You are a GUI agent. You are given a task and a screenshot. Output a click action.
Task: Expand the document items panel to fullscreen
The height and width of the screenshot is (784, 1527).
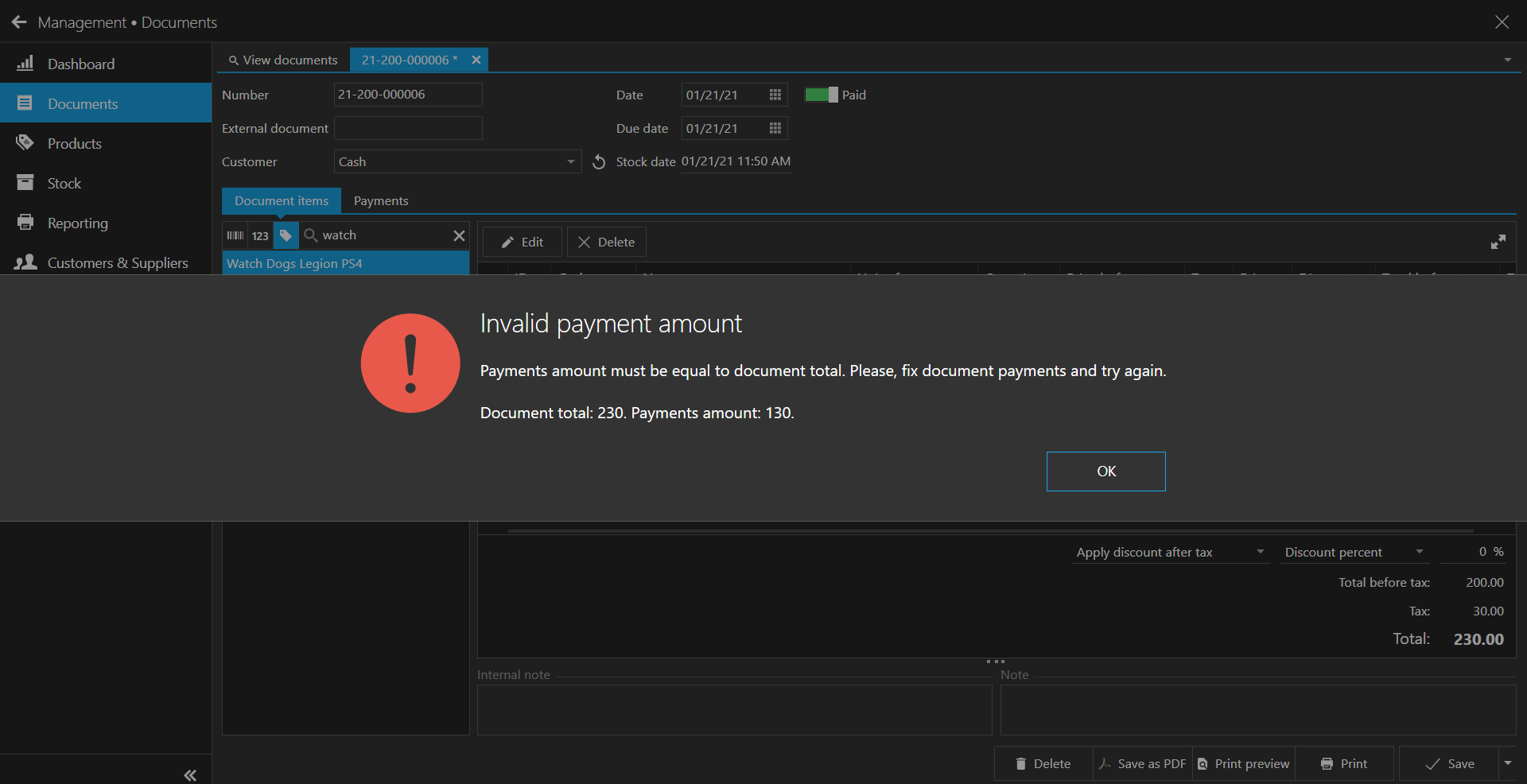tap(1498, 242)
